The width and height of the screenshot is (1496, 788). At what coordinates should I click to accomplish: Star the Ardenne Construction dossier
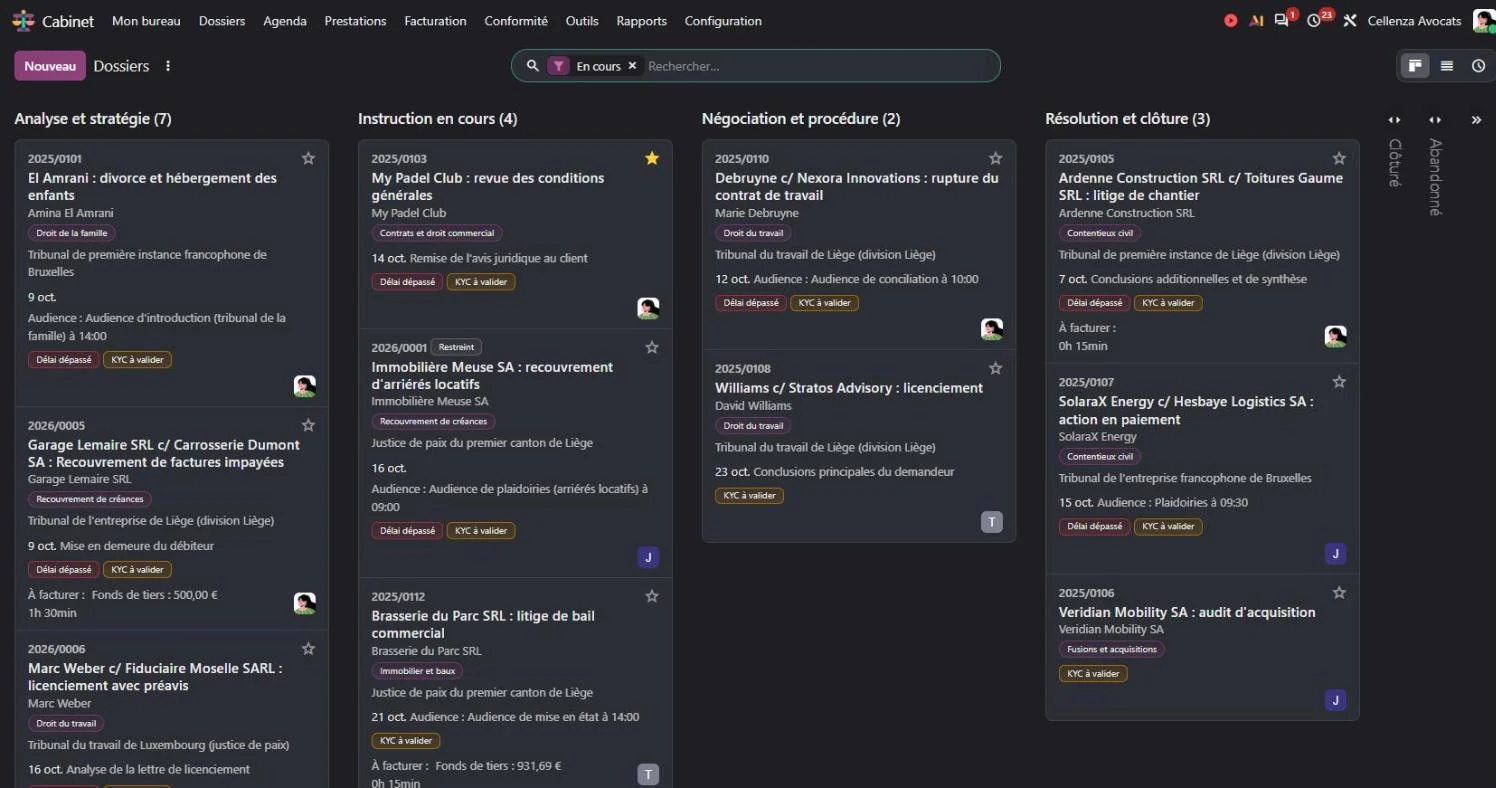1339,158
